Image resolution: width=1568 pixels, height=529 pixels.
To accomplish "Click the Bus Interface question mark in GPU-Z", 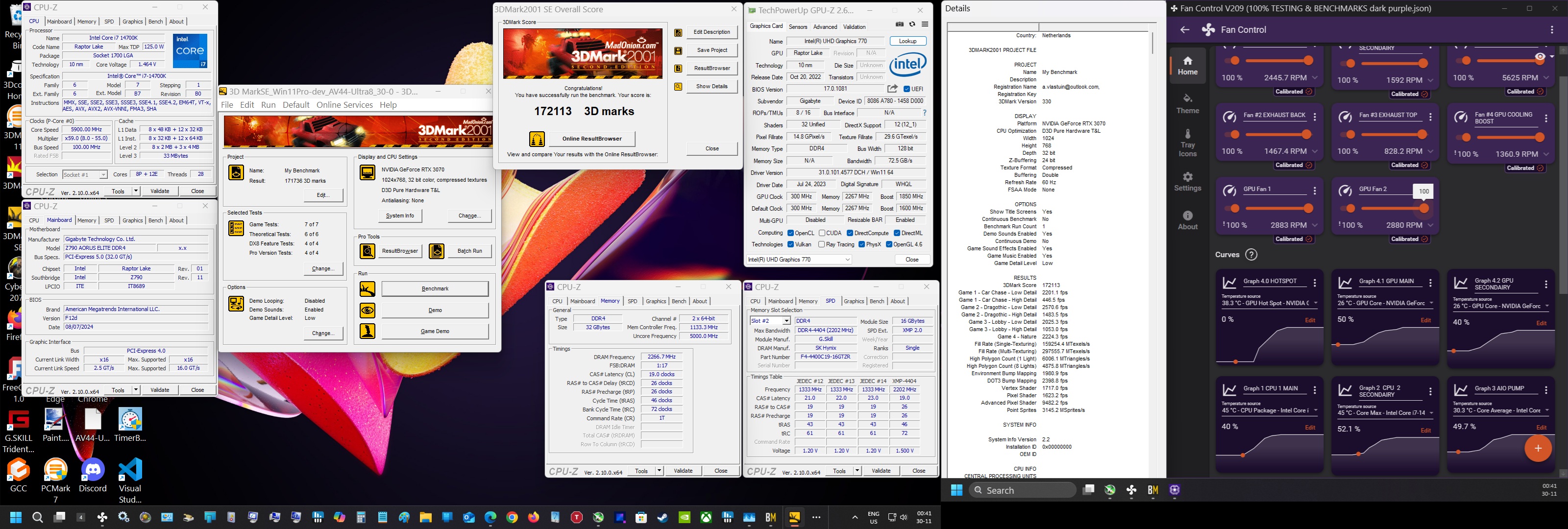I will click(925, 113).
